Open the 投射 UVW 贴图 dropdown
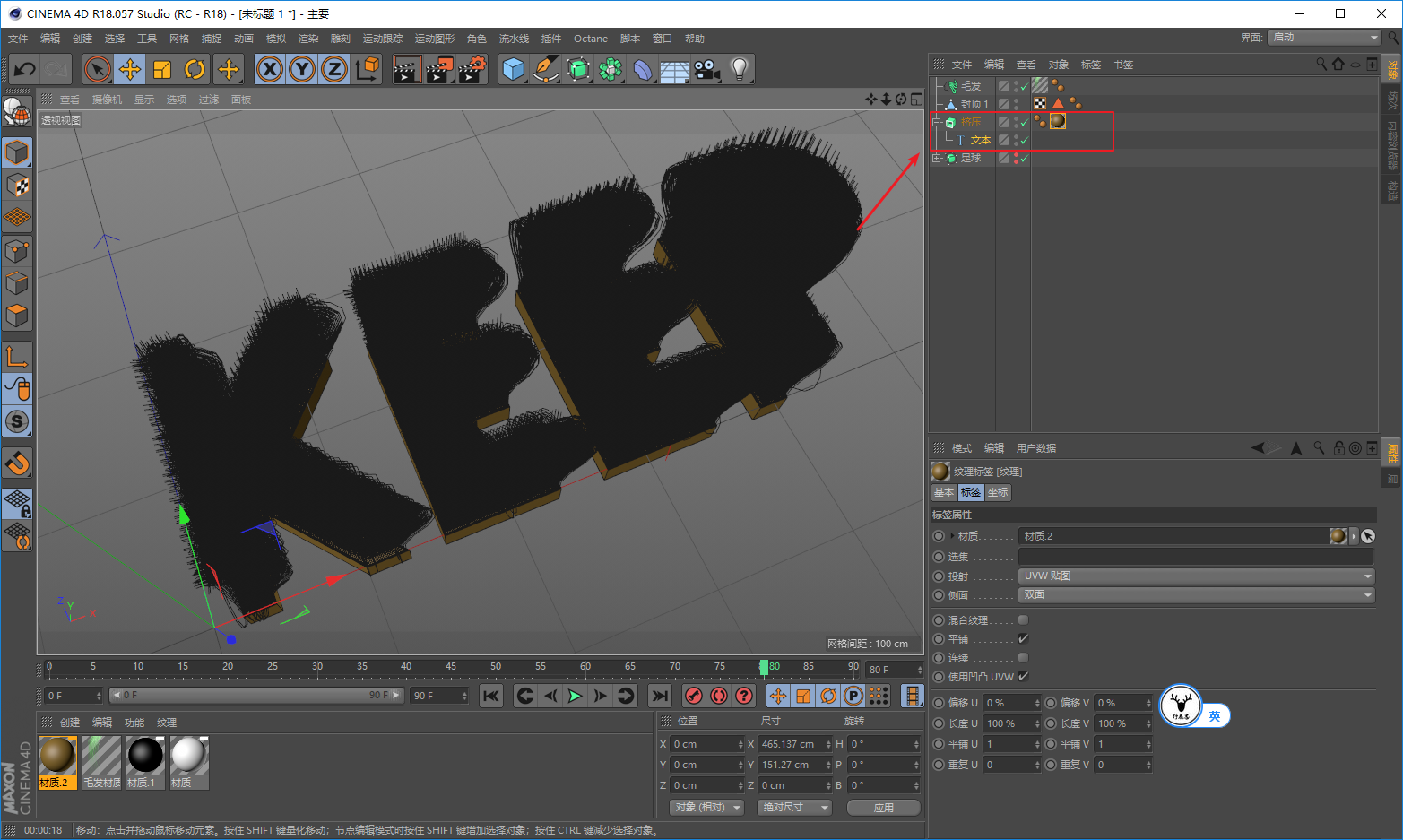Image resolution: width=1403 pixels, height=840 pixels. click(1197, 576)
